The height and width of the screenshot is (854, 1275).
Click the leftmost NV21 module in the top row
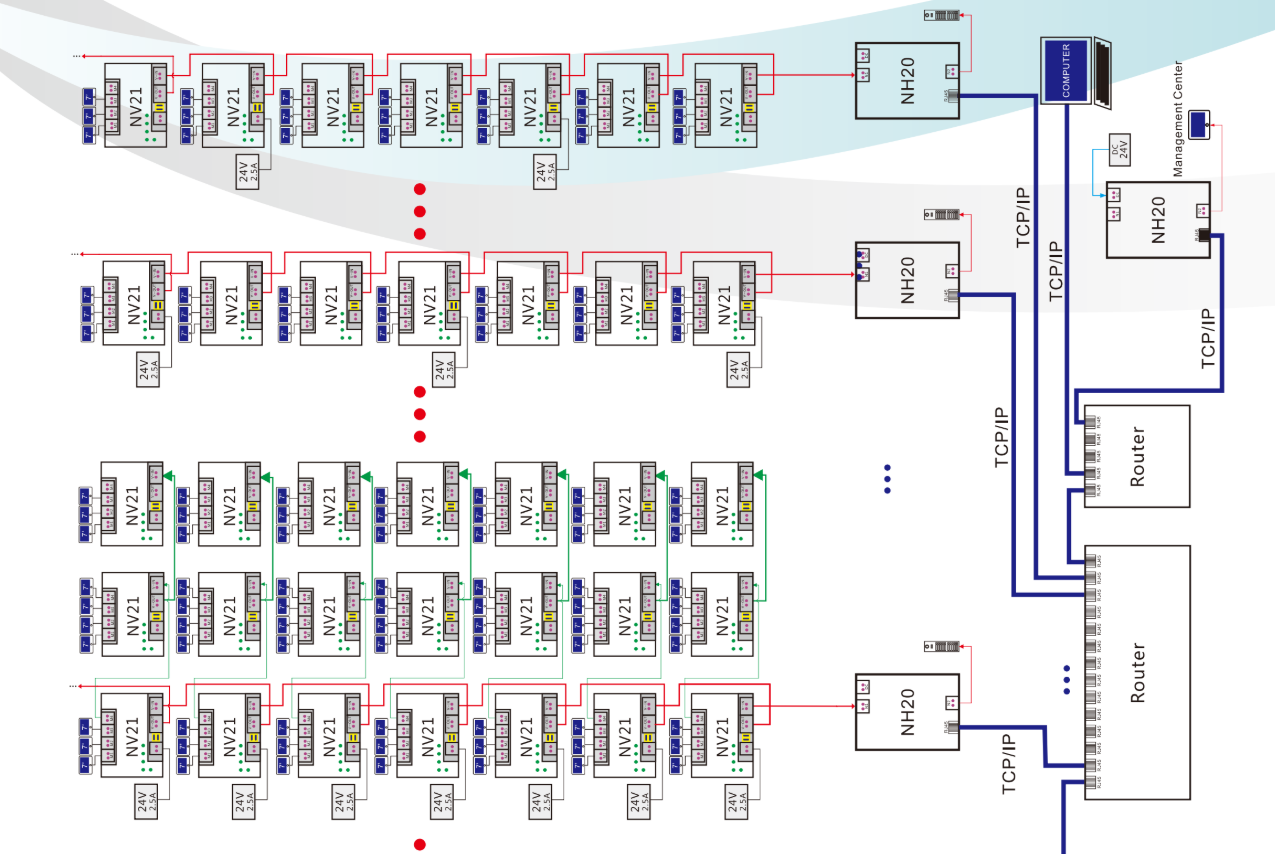pos(134,105)
